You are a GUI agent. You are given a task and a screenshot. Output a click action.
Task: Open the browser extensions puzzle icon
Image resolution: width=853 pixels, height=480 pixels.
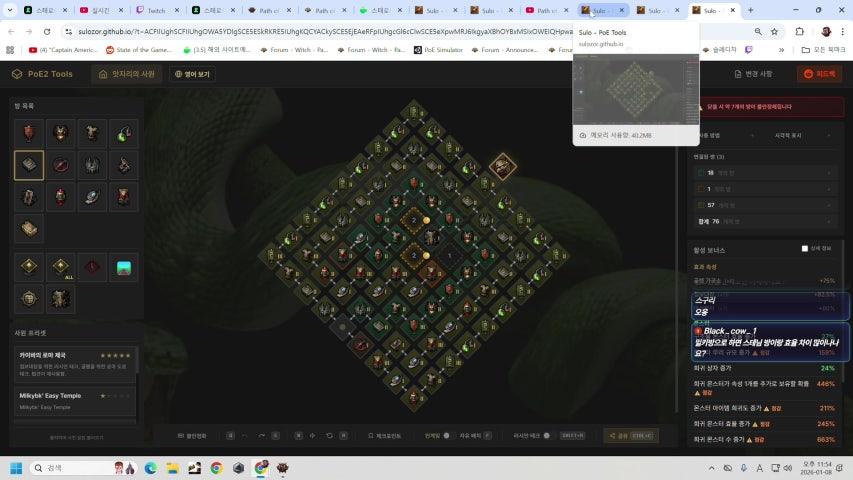pyautogui.click(x=799, y=32)
